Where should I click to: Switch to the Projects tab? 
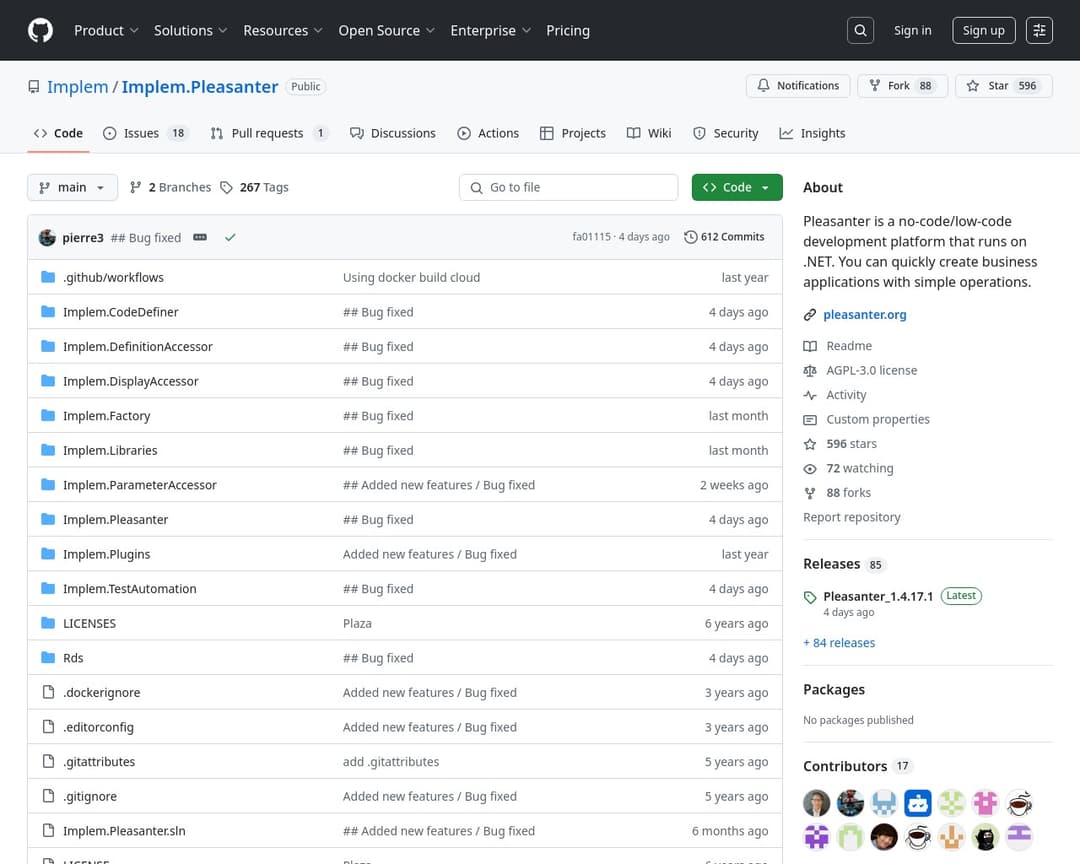coord(572,133)
